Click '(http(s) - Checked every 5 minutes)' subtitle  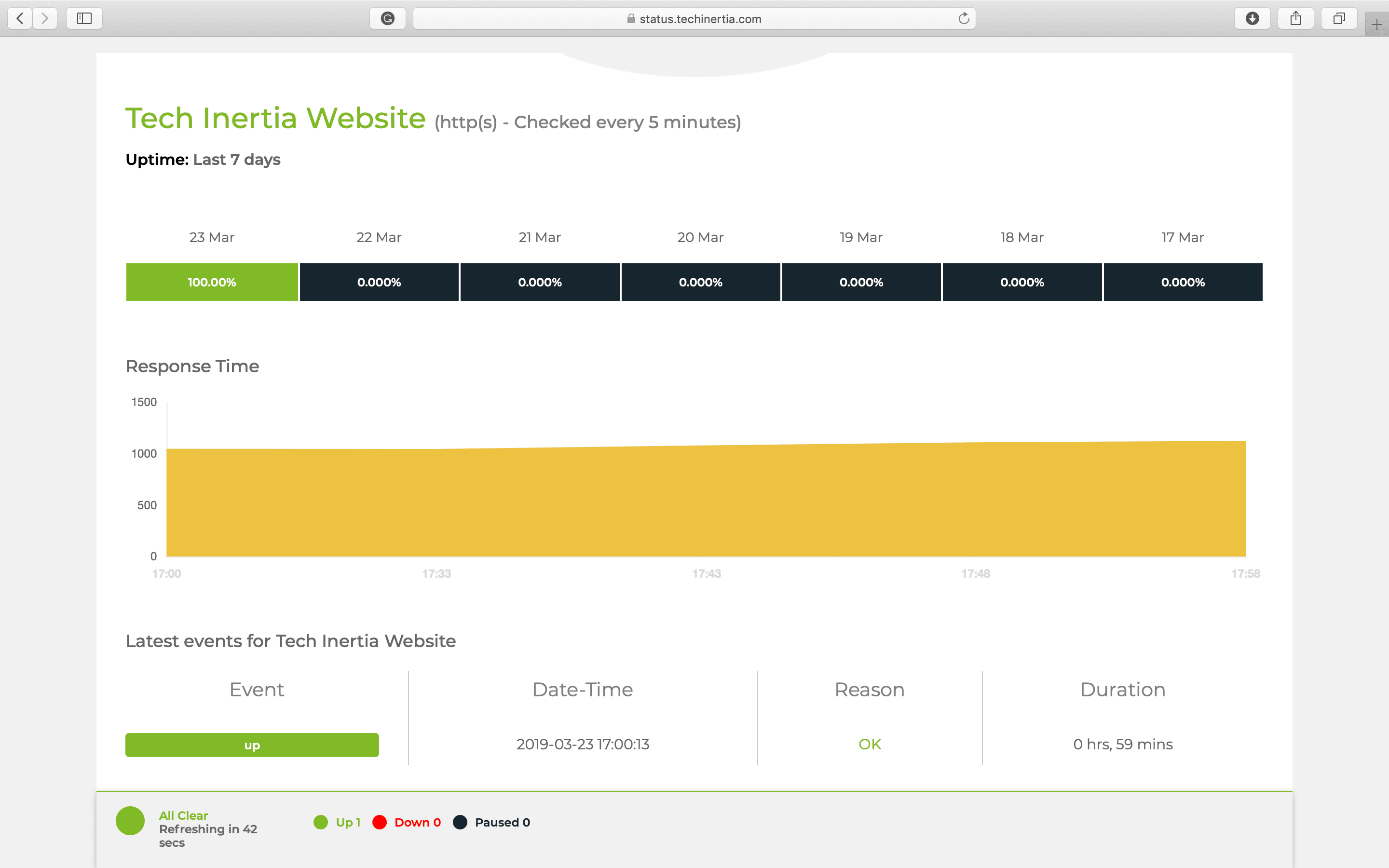(x=588, y=122)
